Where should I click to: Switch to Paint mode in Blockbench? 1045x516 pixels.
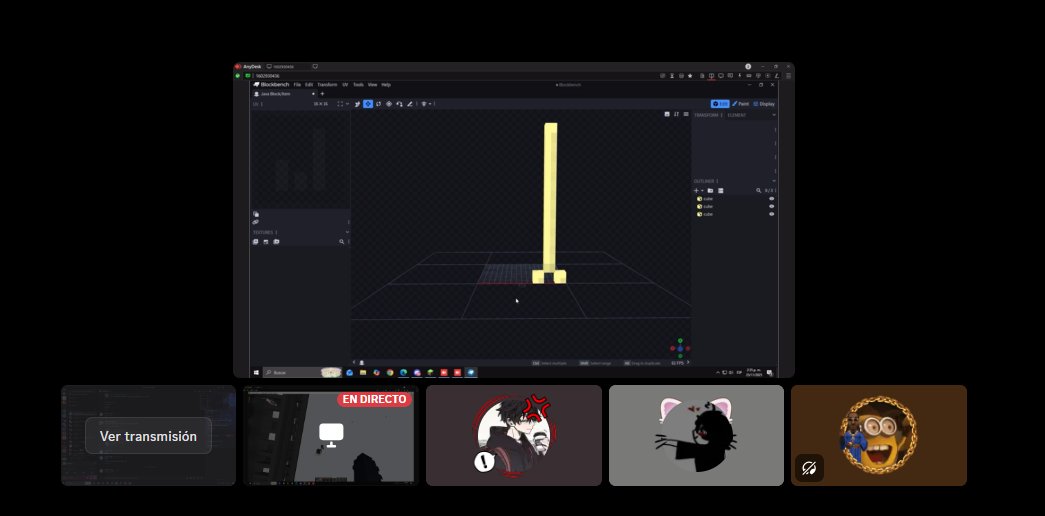tap(740, 104)
